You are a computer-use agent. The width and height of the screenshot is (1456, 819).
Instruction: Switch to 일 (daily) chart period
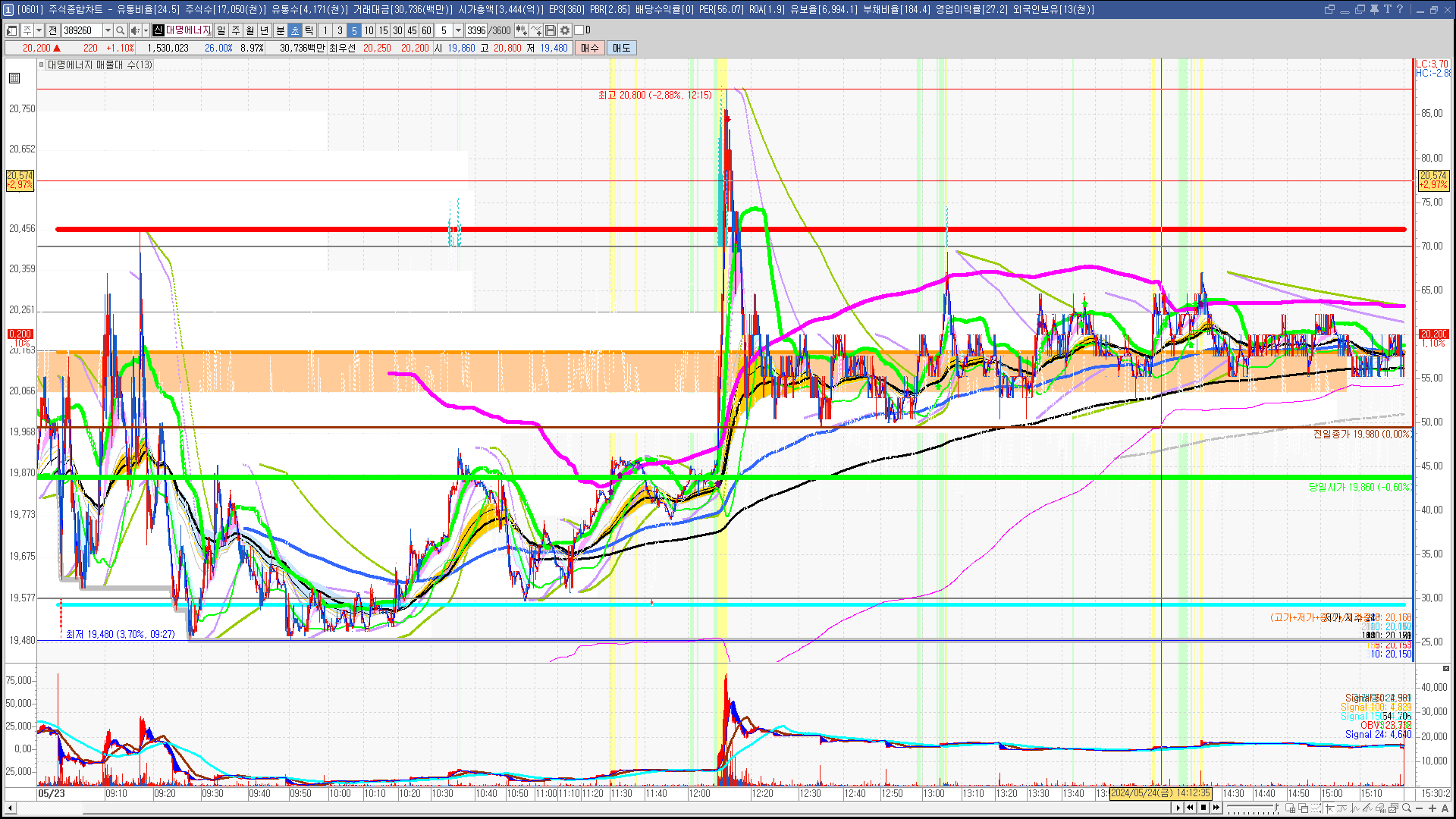coord(221,30)
